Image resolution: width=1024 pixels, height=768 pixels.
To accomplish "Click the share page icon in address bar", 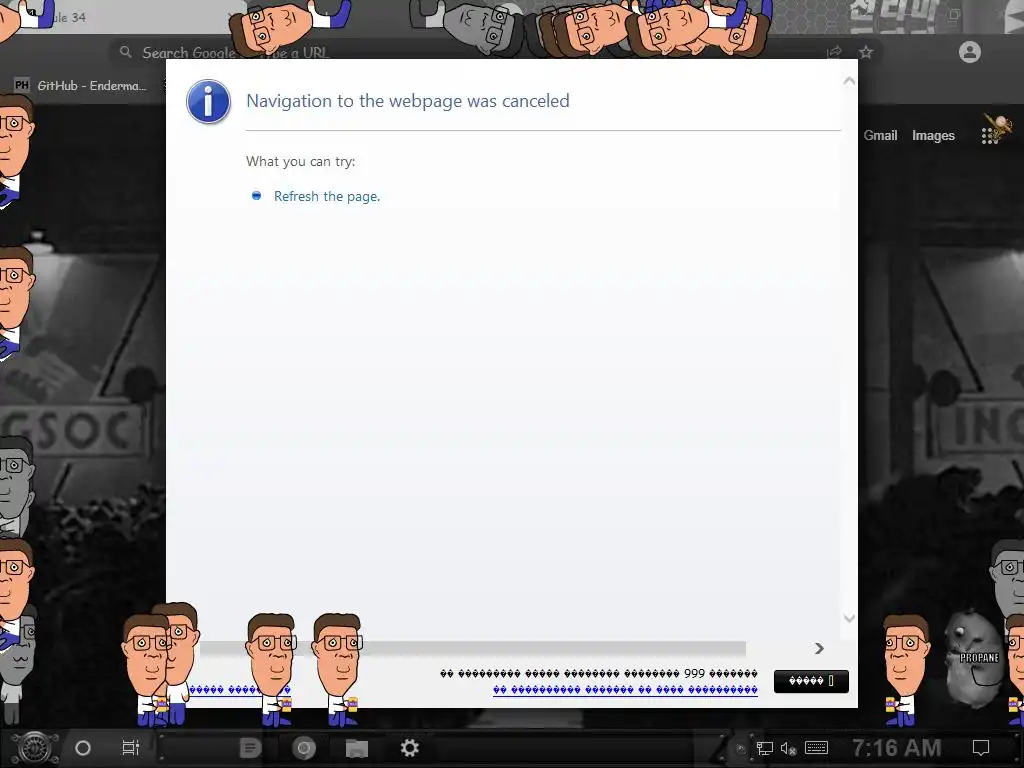I will click(834, 52).
